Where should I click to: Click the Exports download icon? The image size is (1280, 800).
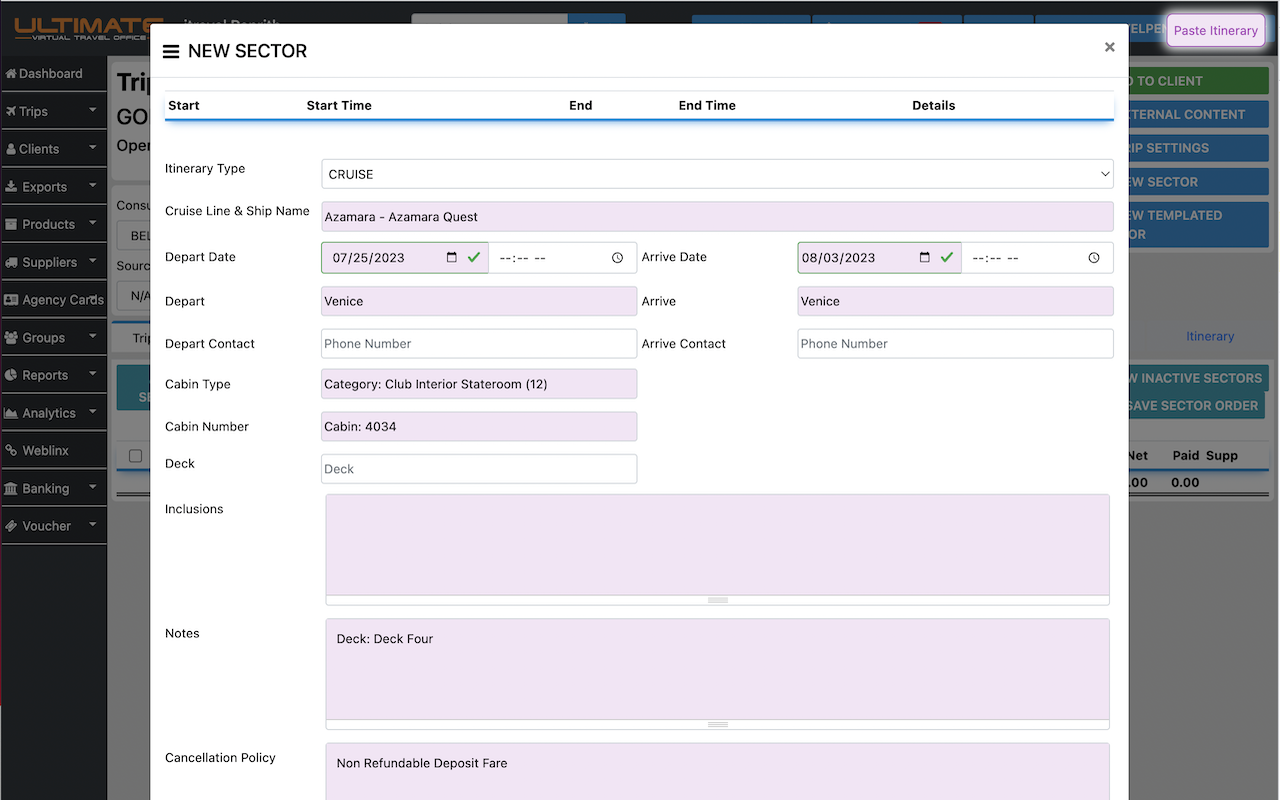pos(11,186)
